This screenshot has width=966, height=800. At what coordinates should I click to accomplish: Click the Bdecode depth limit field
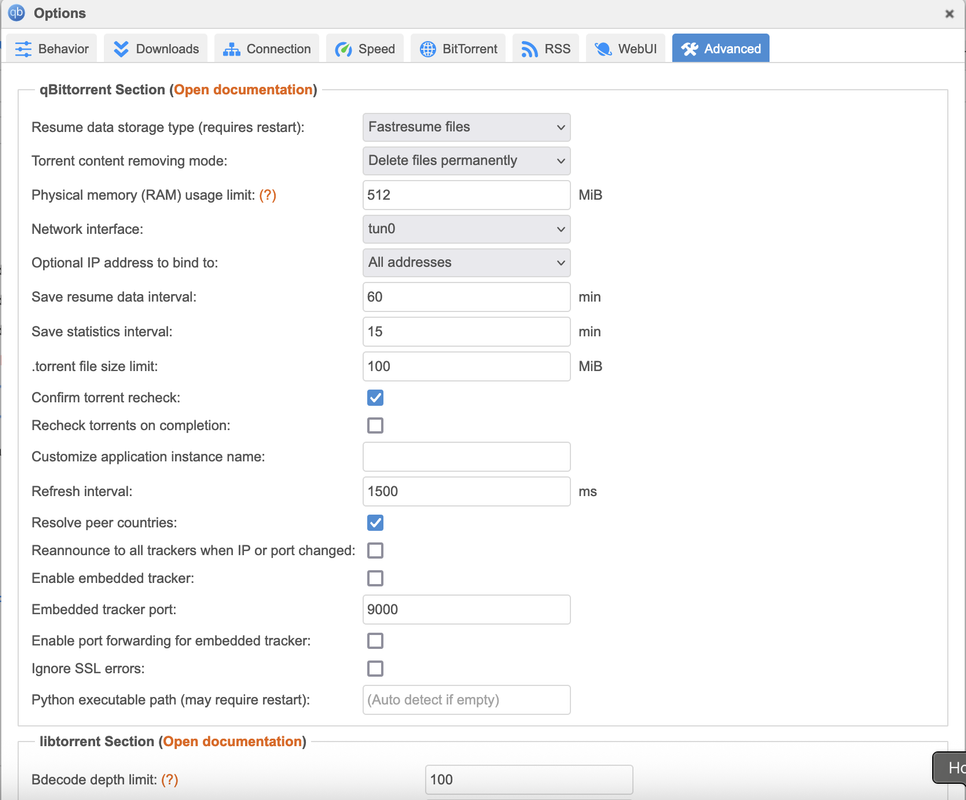click(529, 780)
